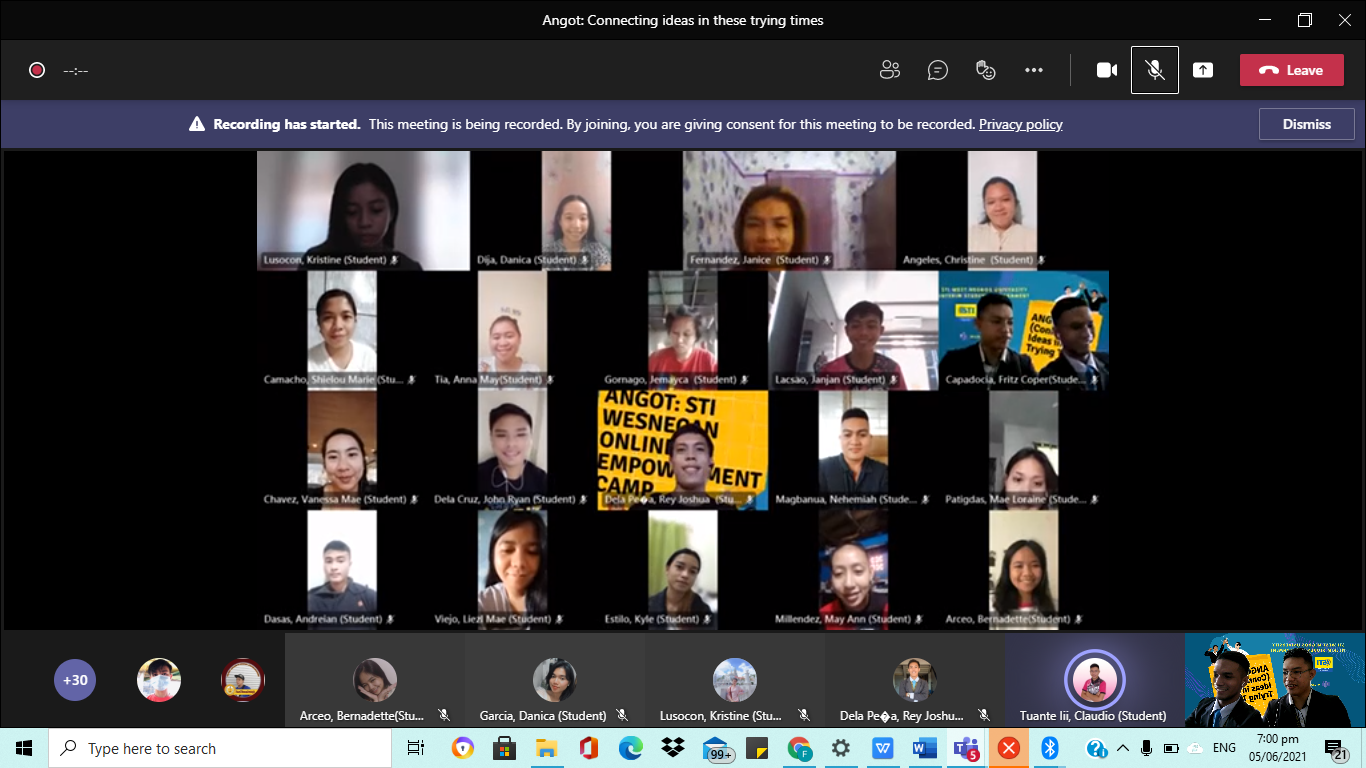1366x768 pixels.
Task: Open Microsoft Word from the taskbar
Action: [924, 748]
